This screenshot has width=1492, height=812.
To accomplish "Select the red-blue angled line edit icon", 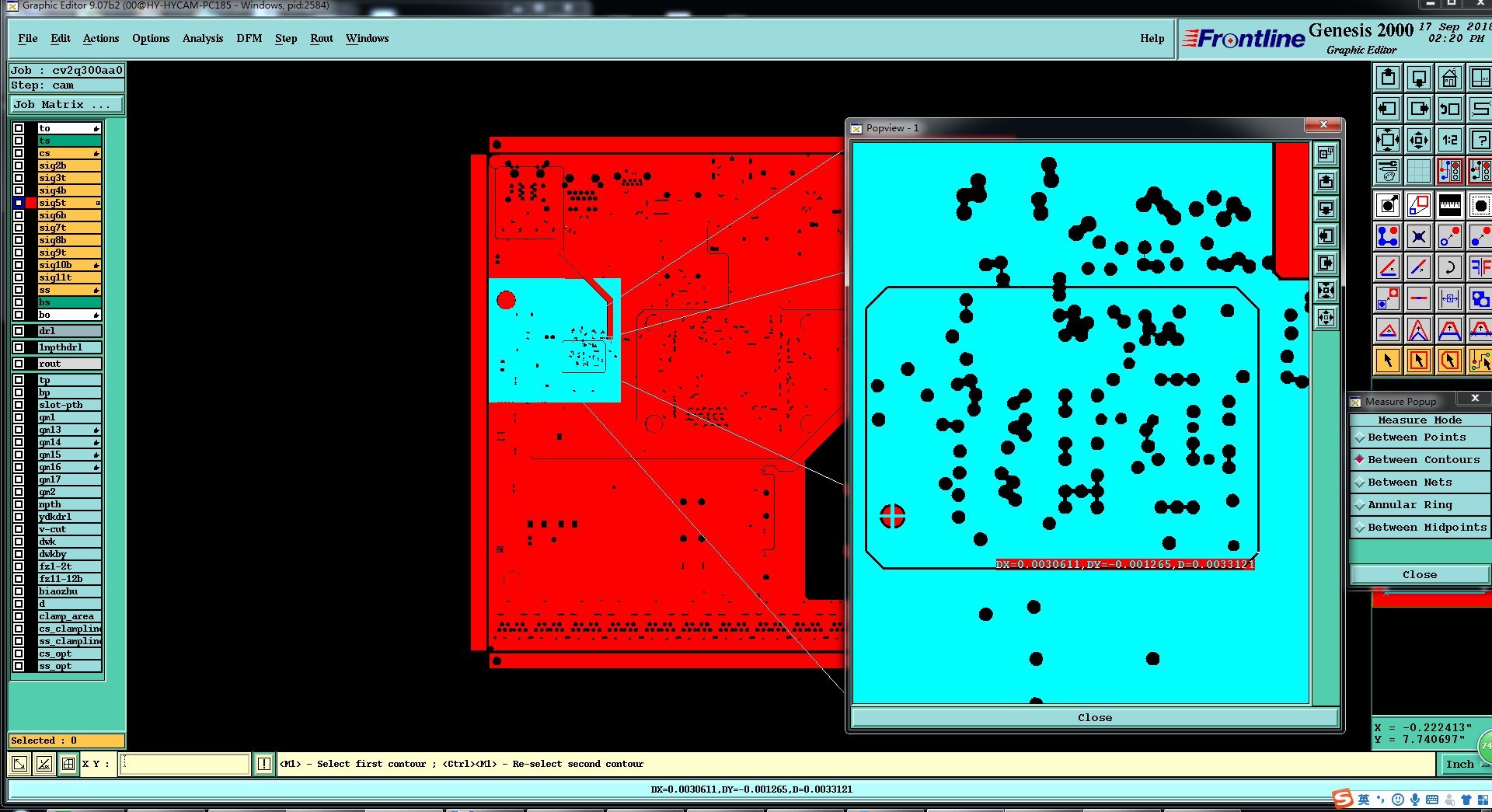I will (1419, 267).
